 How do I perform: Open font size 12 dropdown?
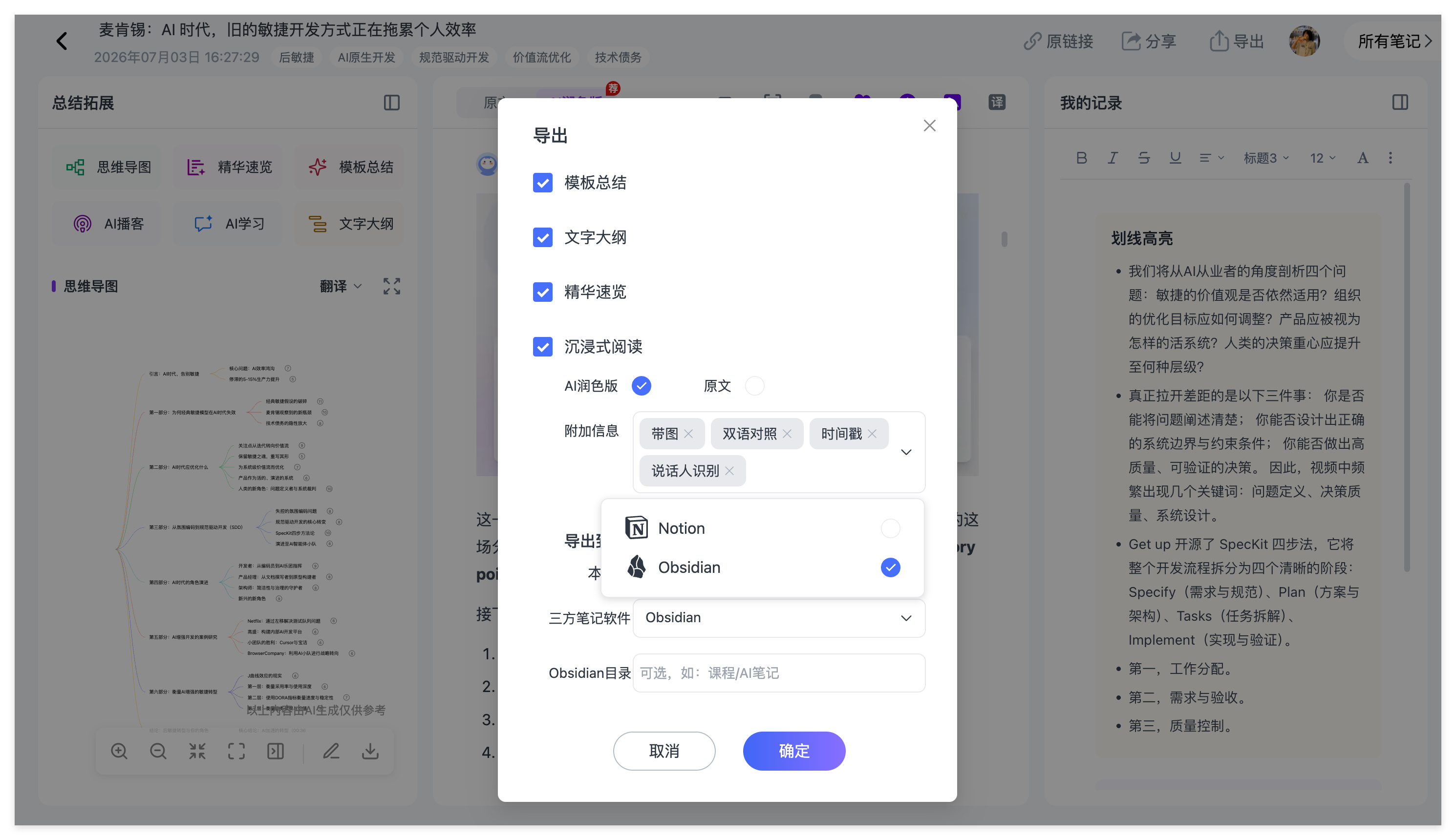click(1322, 157)
